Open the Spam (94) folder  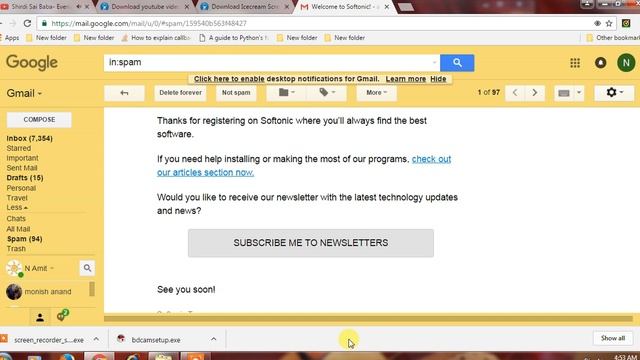click(24, 239)
